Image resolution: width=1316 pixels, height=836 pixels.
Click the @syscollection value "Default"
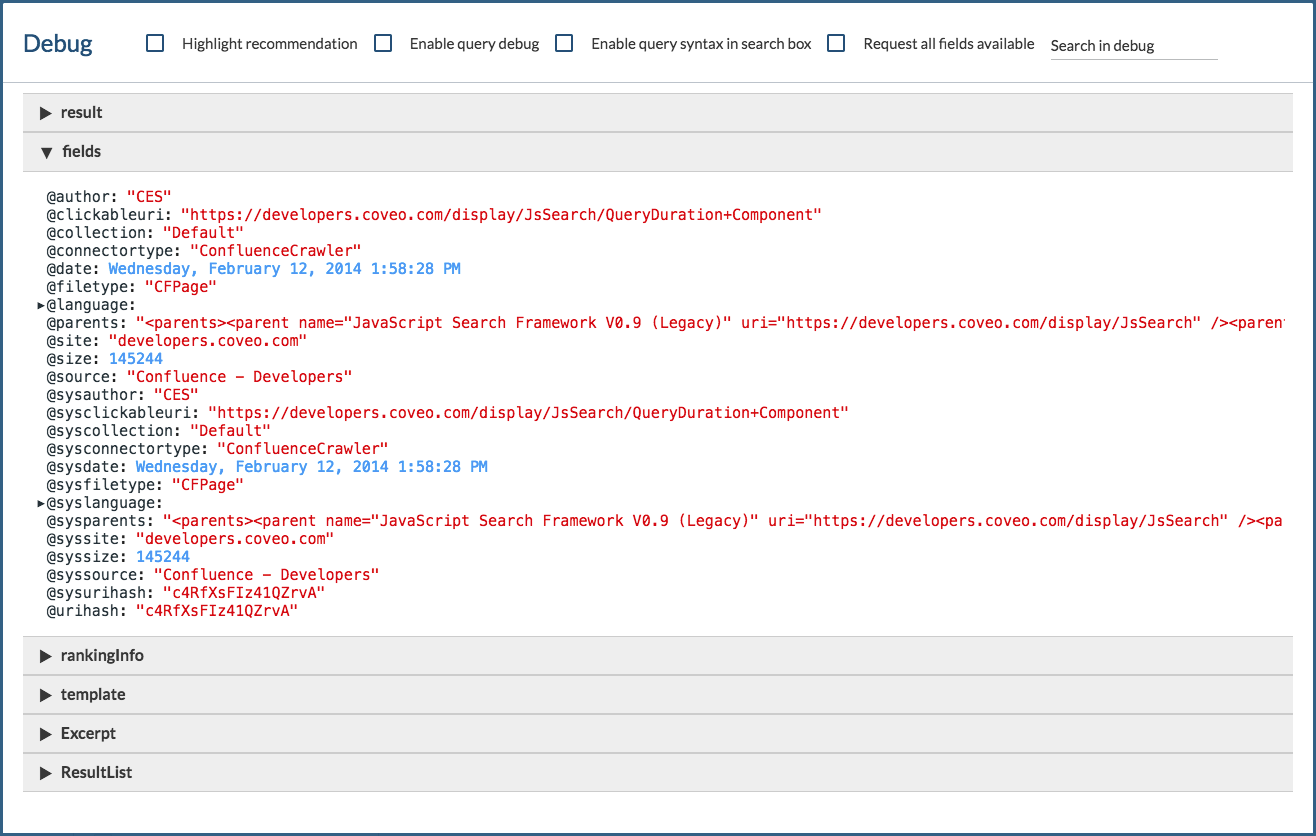230,431
